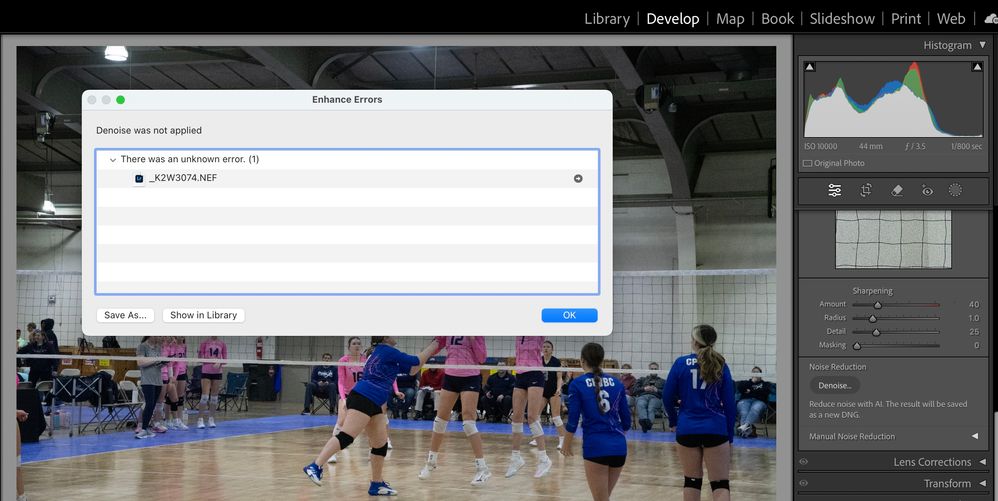This screenshot has width=998, height=501.
Task: Expand Manual Noise Reduction section
Action: pyautogui.click(x=974, y=436)
